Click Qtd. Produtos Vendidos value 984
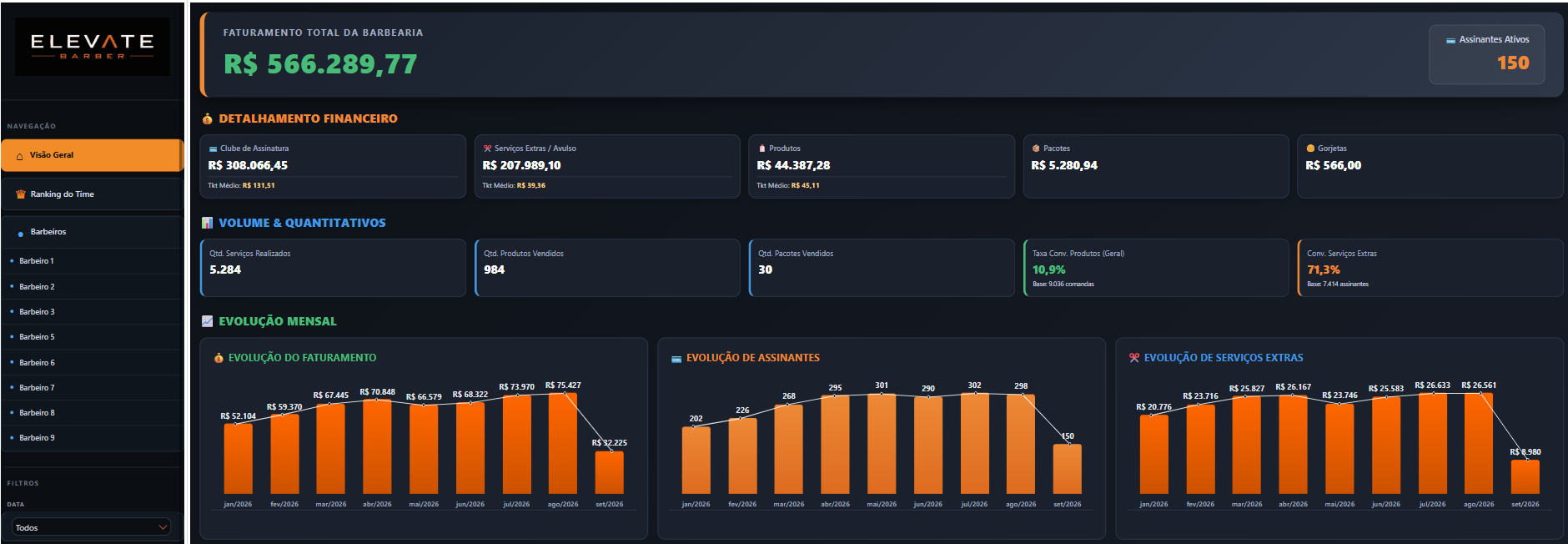Image resolution: width=1568 pixels, height=544 pixels. pyautogui.click(x=494, y=269)
